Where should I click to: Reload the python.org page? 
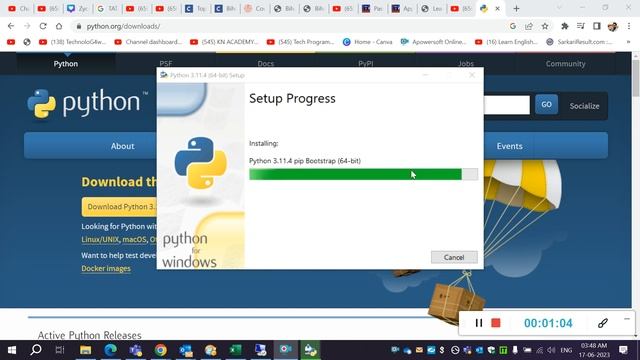43,26
